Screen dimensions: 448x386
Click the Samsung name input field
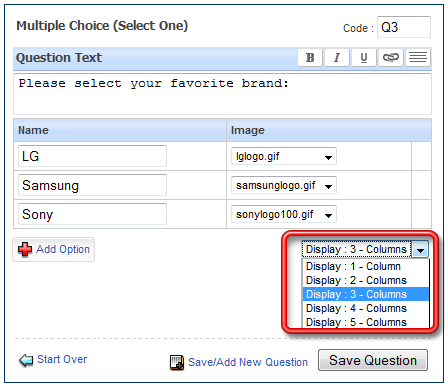click(x=92, y=185)
